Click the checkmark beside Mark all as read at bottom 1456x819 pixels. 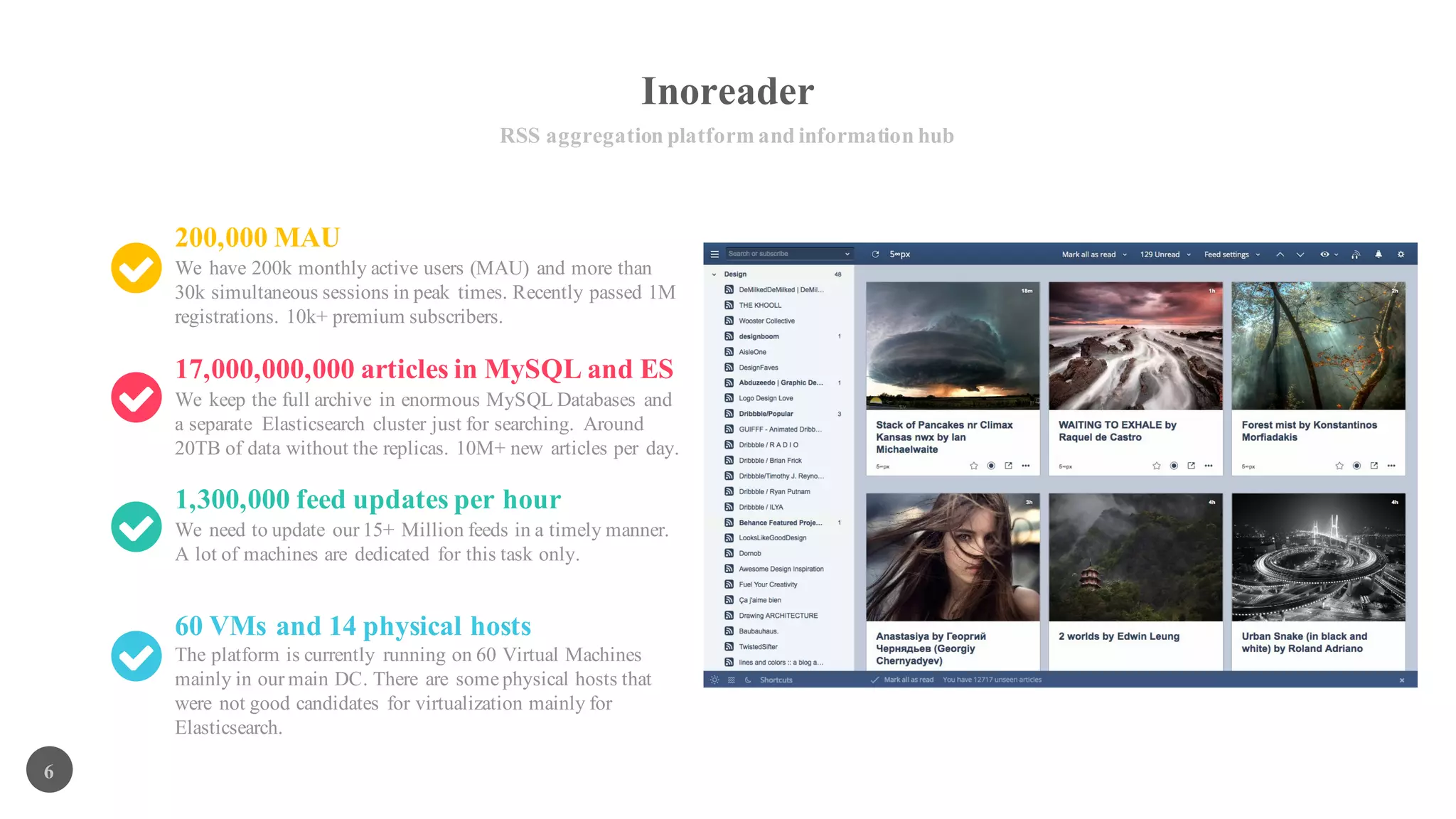(875, 680)
